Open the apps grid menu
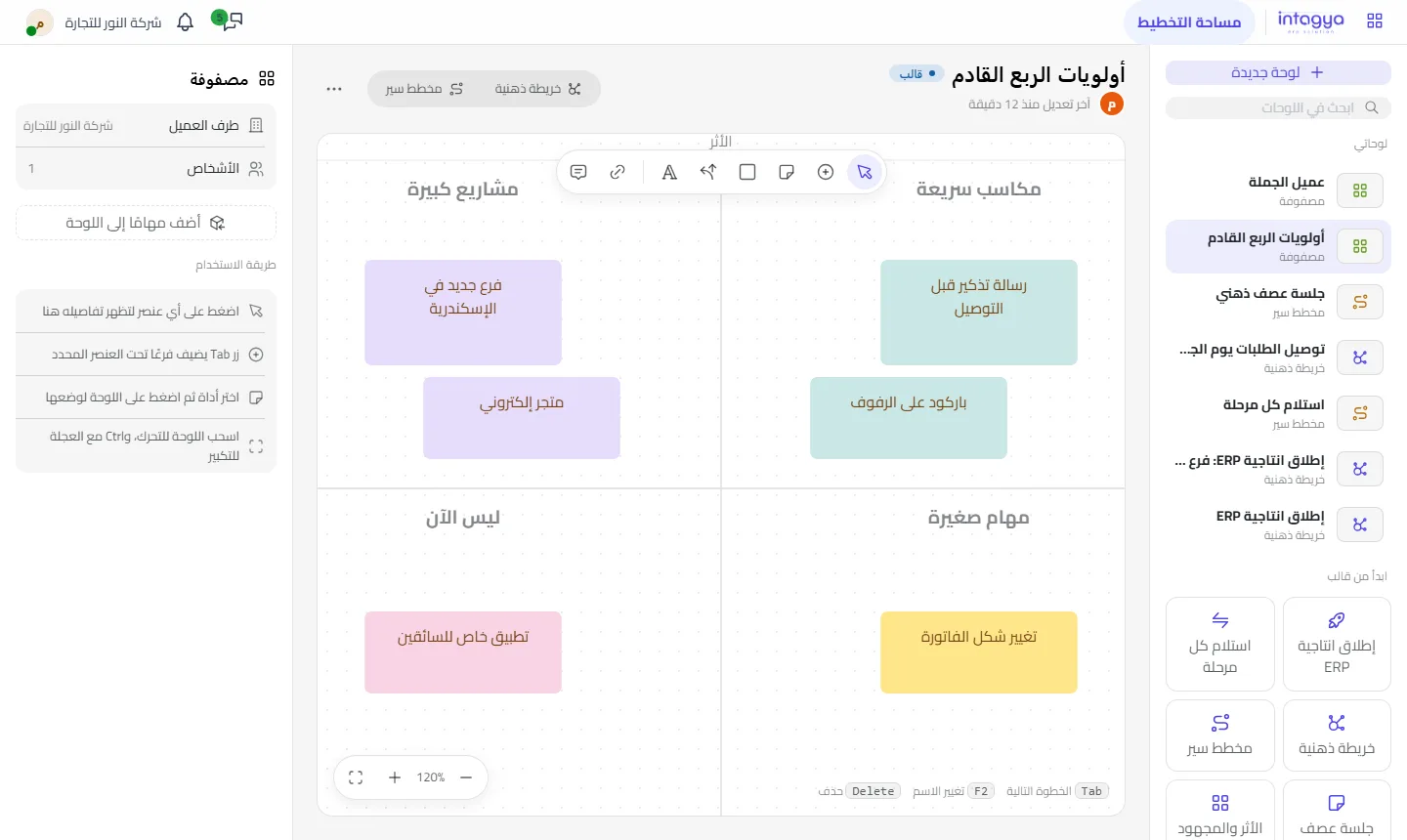This screenshot has height=840, width=1407. (x=1375, y=21)
